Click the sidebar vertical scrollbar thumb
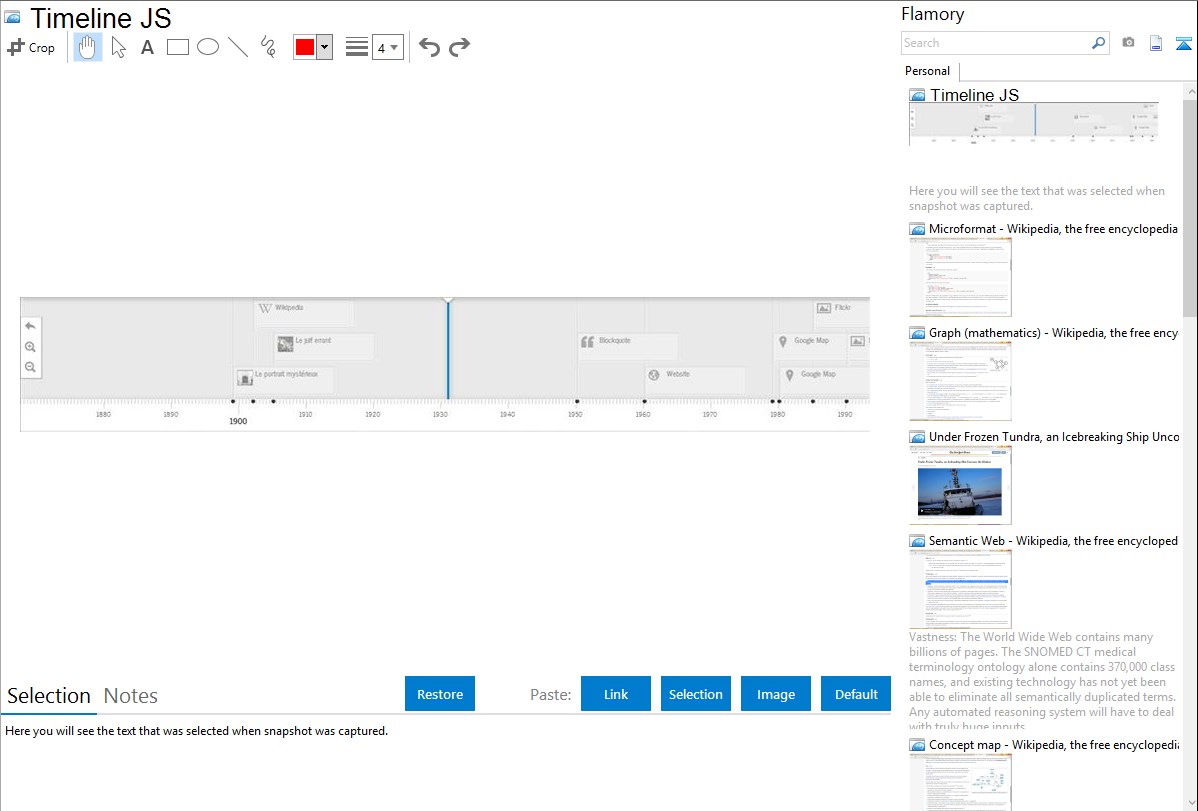 point(1190,208)
